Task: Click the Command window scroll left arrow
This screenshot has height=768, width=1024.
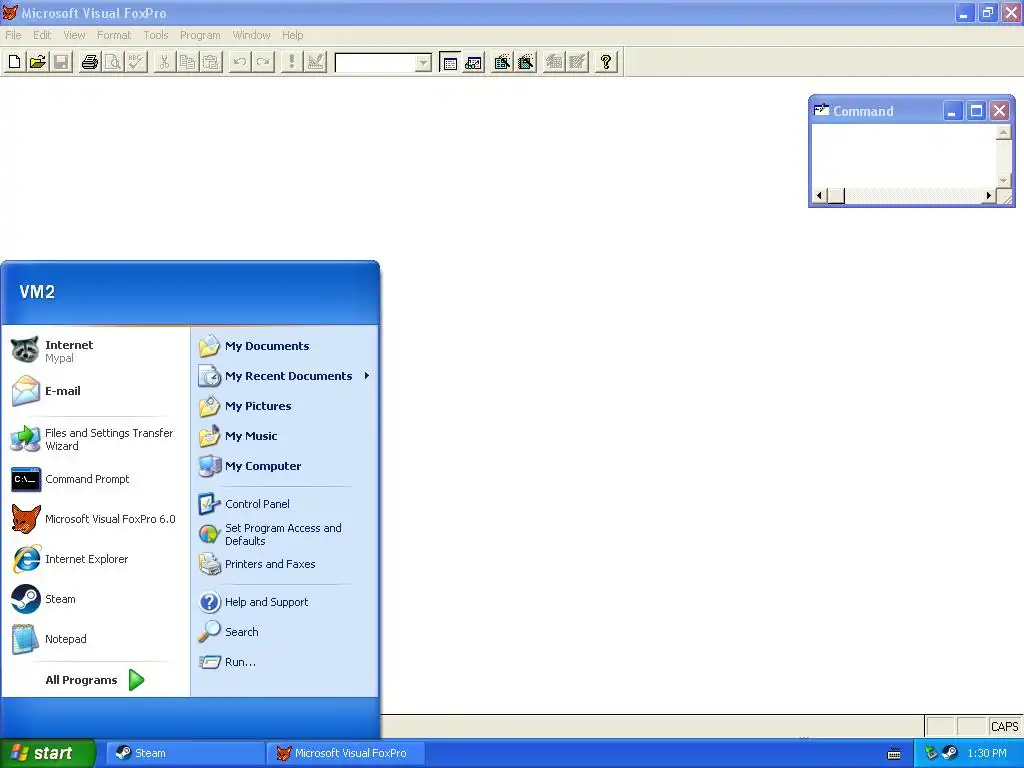Action: [x=820, y=195]
